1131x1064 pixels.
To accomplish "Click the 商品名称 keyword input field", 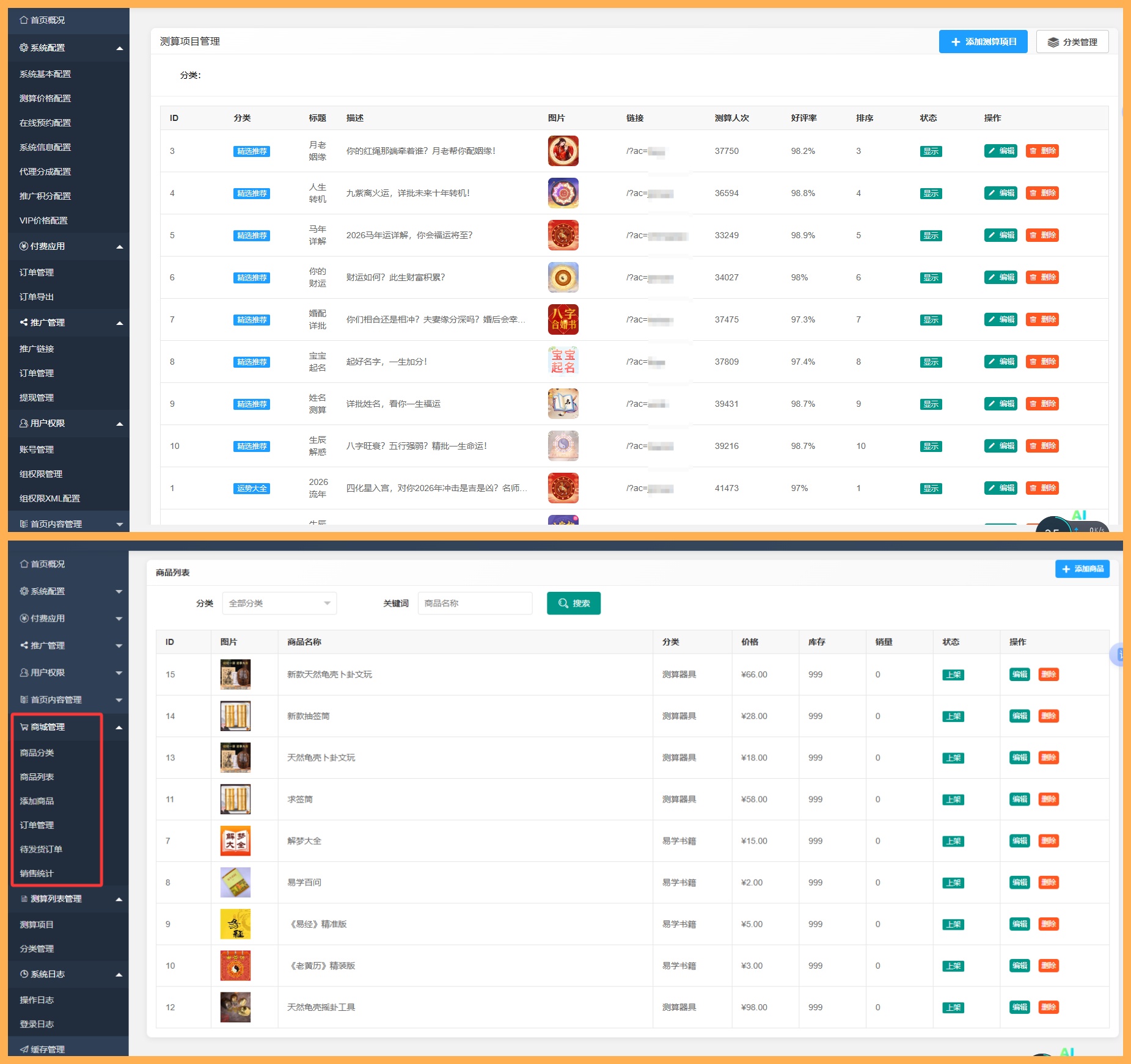I will pos(475,603).
